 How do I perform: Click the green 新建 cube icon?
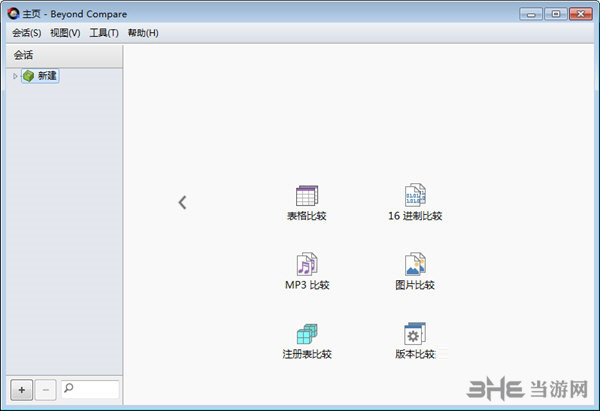(x=28, y=76)
